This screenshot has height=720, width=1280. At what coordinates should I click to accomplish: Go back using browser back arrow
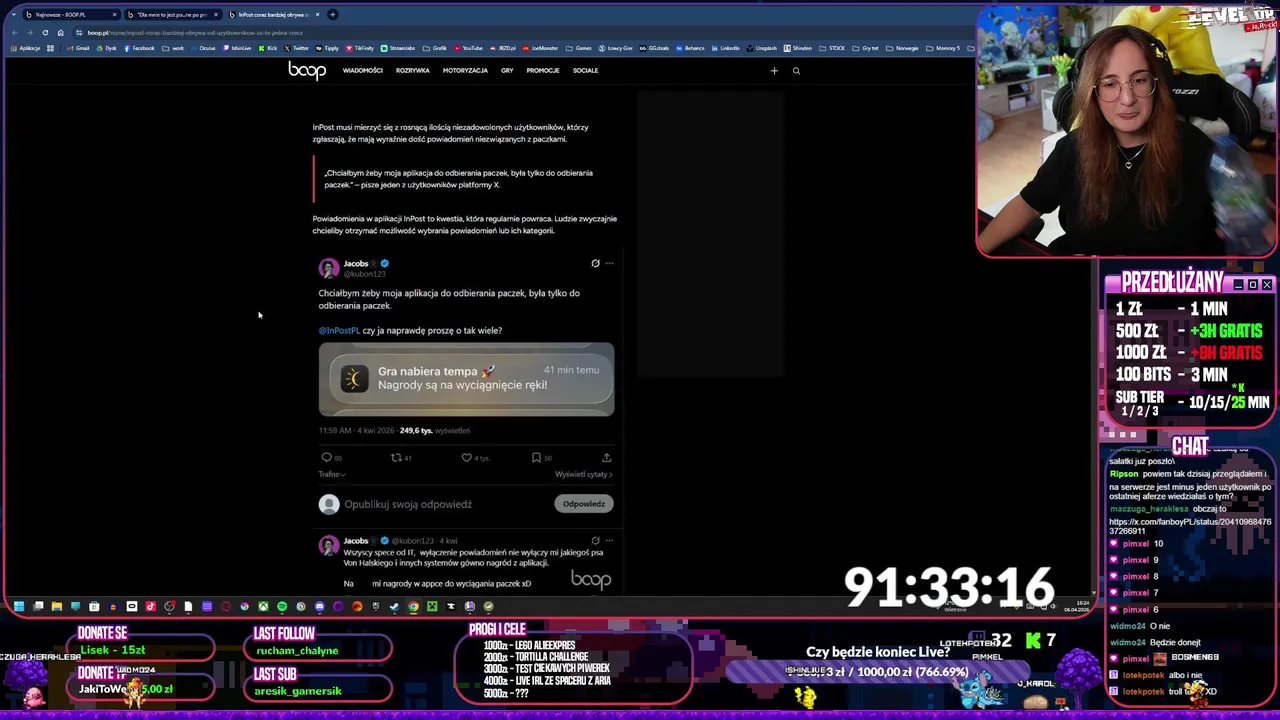14,33
